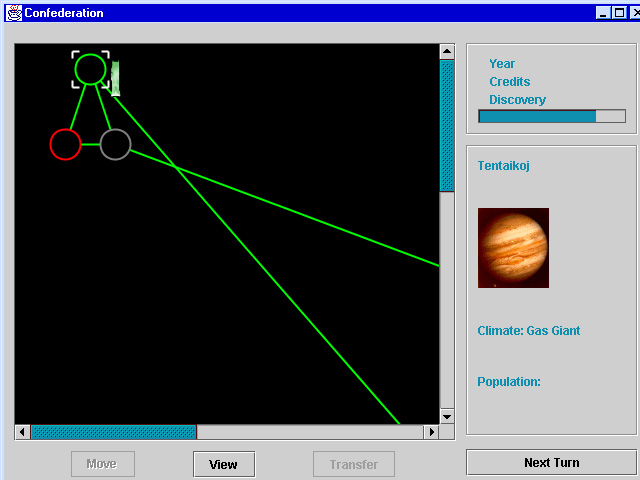Click the Discovery progress bar
The width and height of the screenshot is (640, 480).
551,116
